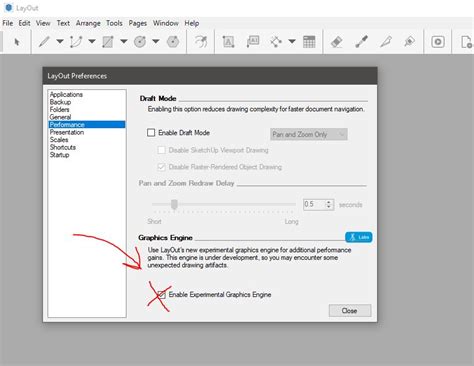474x366 pixels.
Task: Increase redraw delay with spinner up arrow
Action: point(329,202)
